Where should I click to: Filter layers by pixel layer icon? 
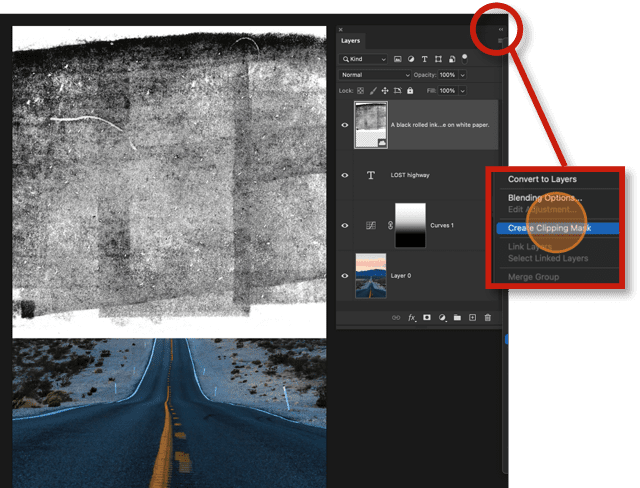398,59
